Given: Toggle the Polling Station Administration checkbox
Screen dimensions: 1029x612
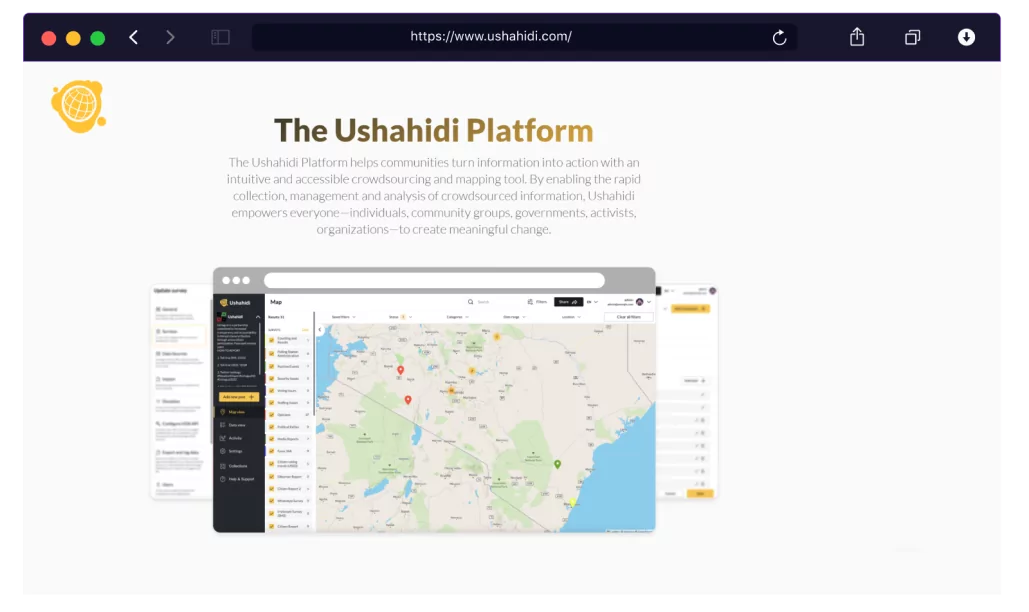Looking at the screenshot, I should click(x=272, y=354).
